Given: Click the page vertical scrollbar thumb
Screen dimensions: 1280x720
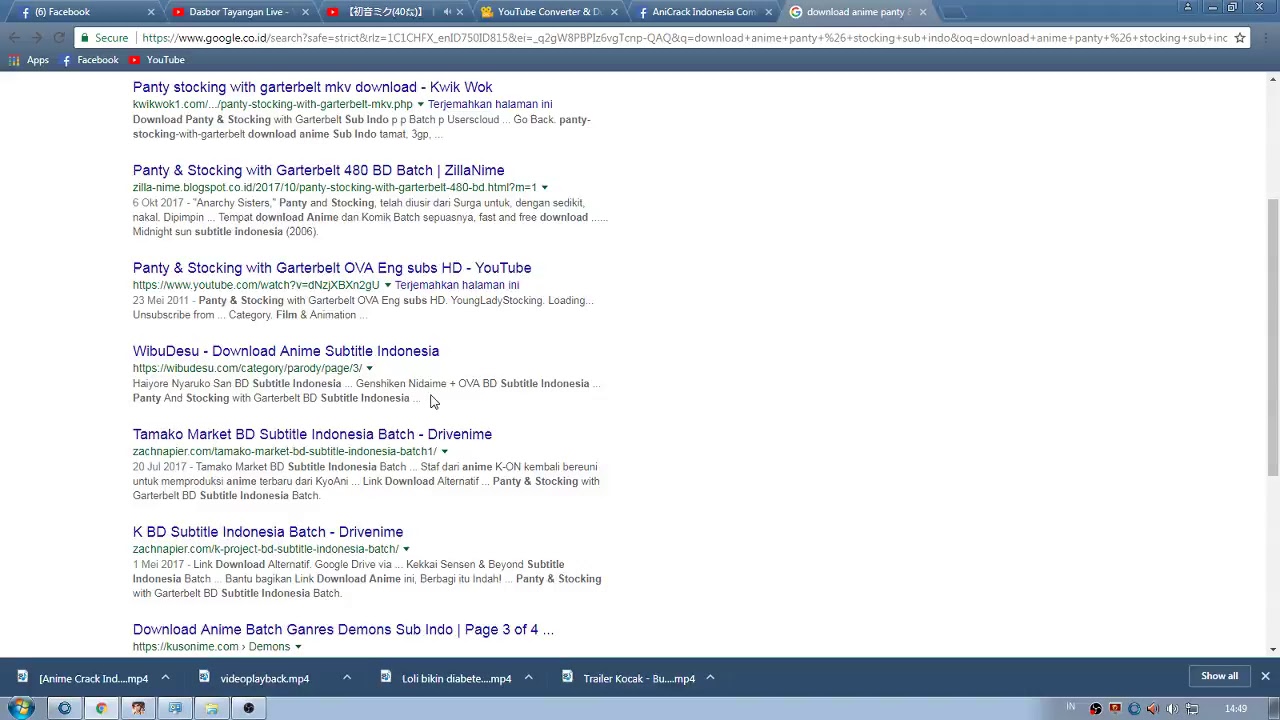Looking at the screenshot, I should [x=1273, y=337].
